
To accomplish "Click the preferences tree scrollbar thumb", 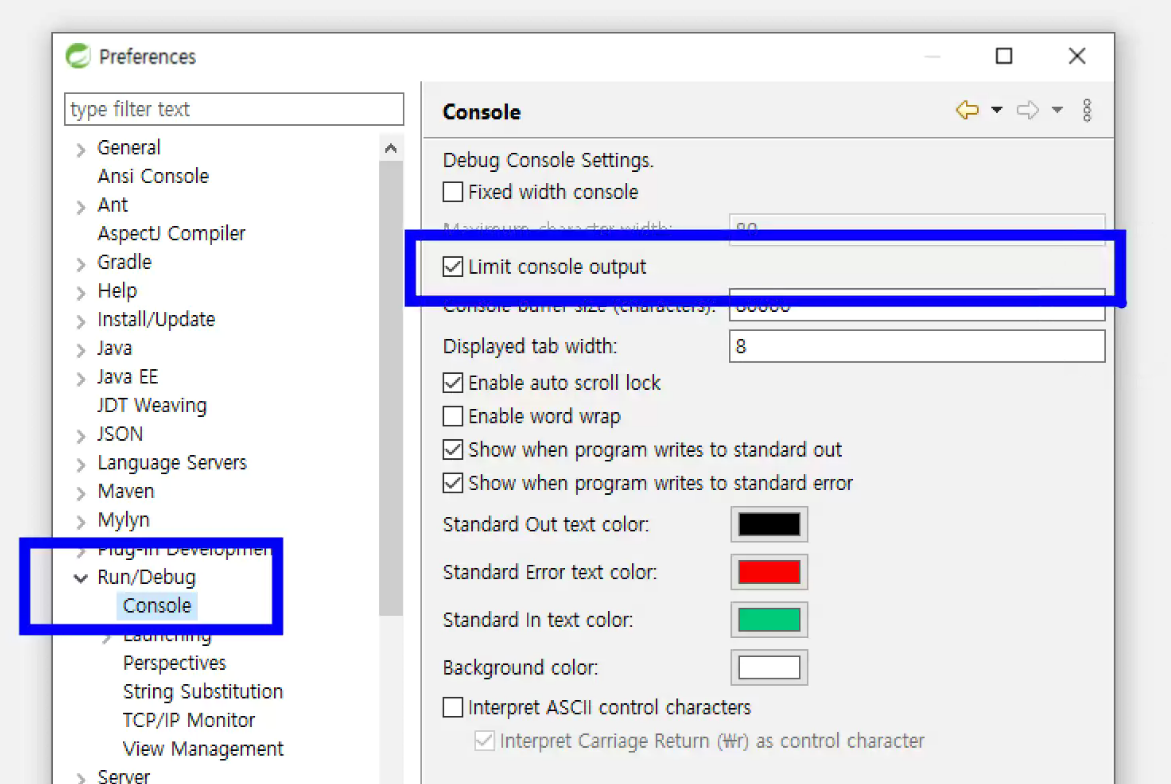I will 391,388.
